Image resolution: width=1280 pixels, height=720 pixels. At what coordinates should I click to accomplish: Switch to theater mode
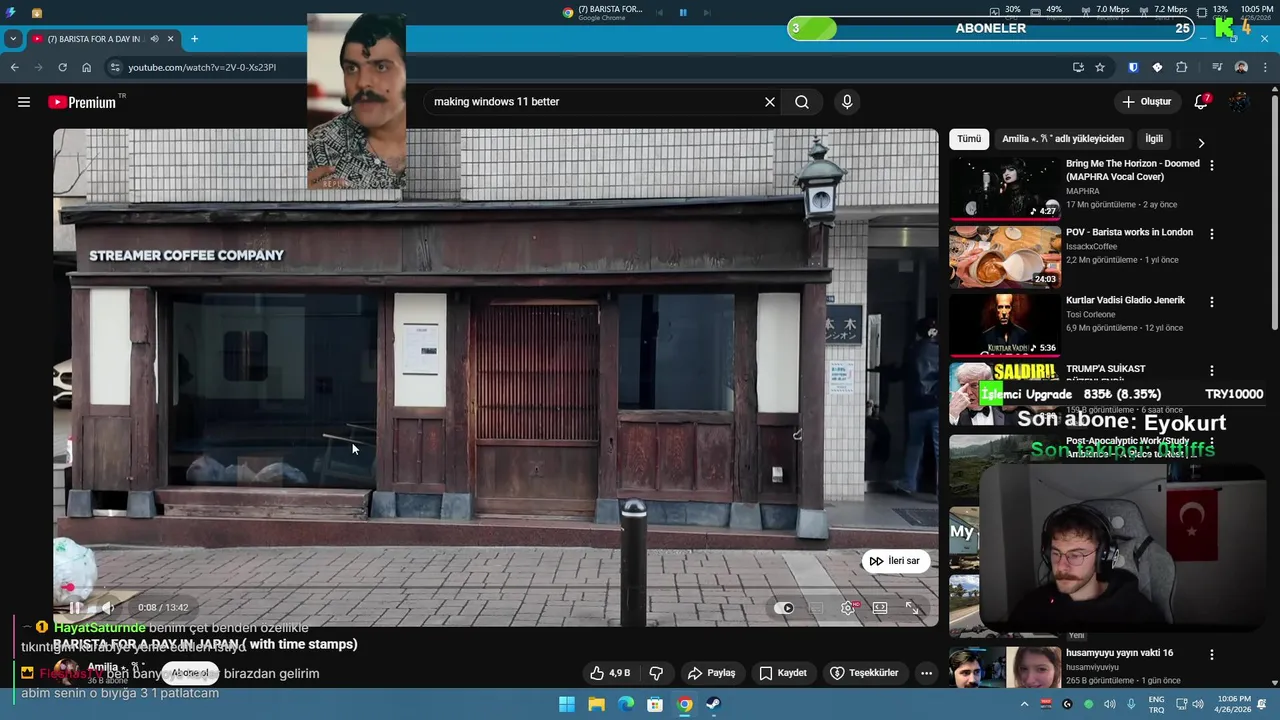click(x=880, y=608)
